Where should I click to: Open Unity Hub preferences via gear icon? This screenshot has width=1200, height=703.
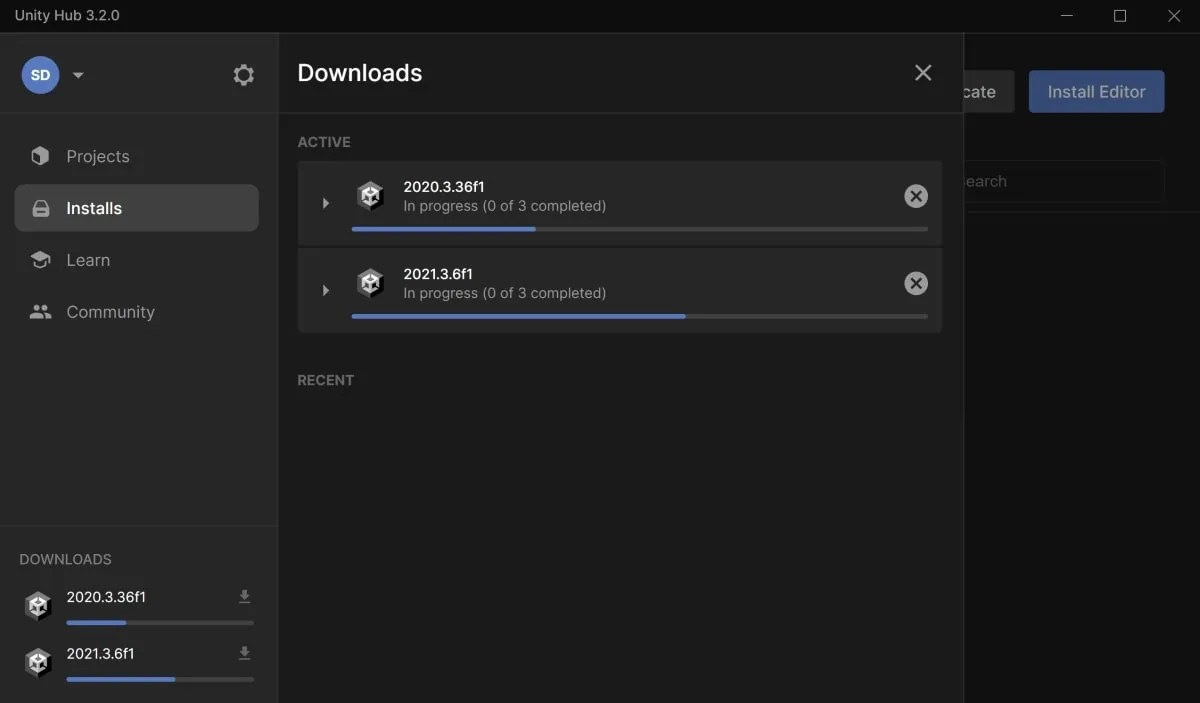point(243,74)
